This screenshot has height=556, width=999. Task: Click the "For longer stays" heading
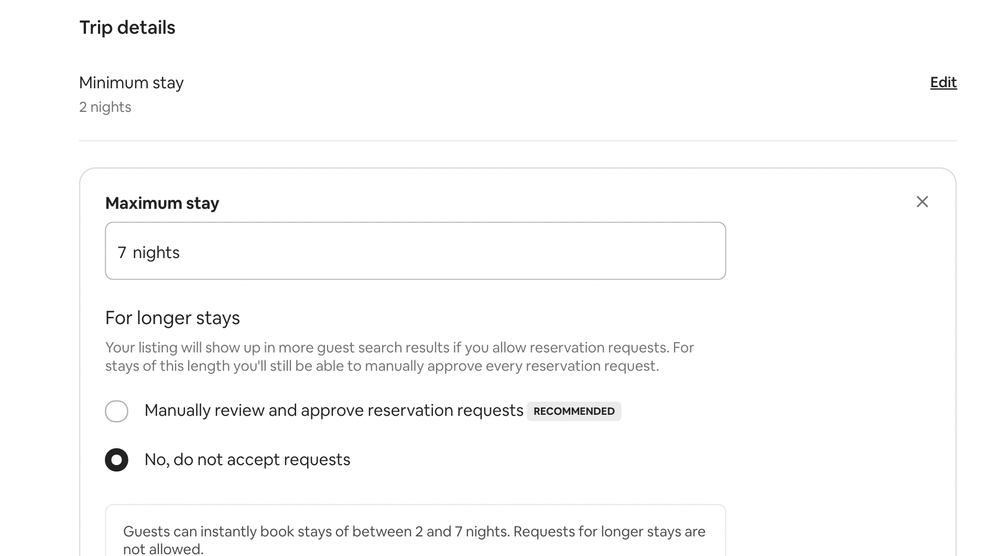[x=172, y=318]
